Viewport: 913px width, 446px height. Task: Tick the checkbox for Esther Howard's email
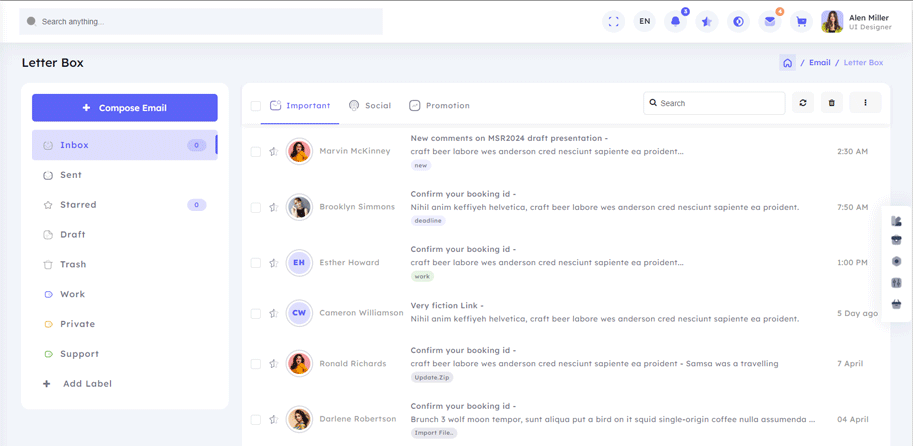coord(256,263)
